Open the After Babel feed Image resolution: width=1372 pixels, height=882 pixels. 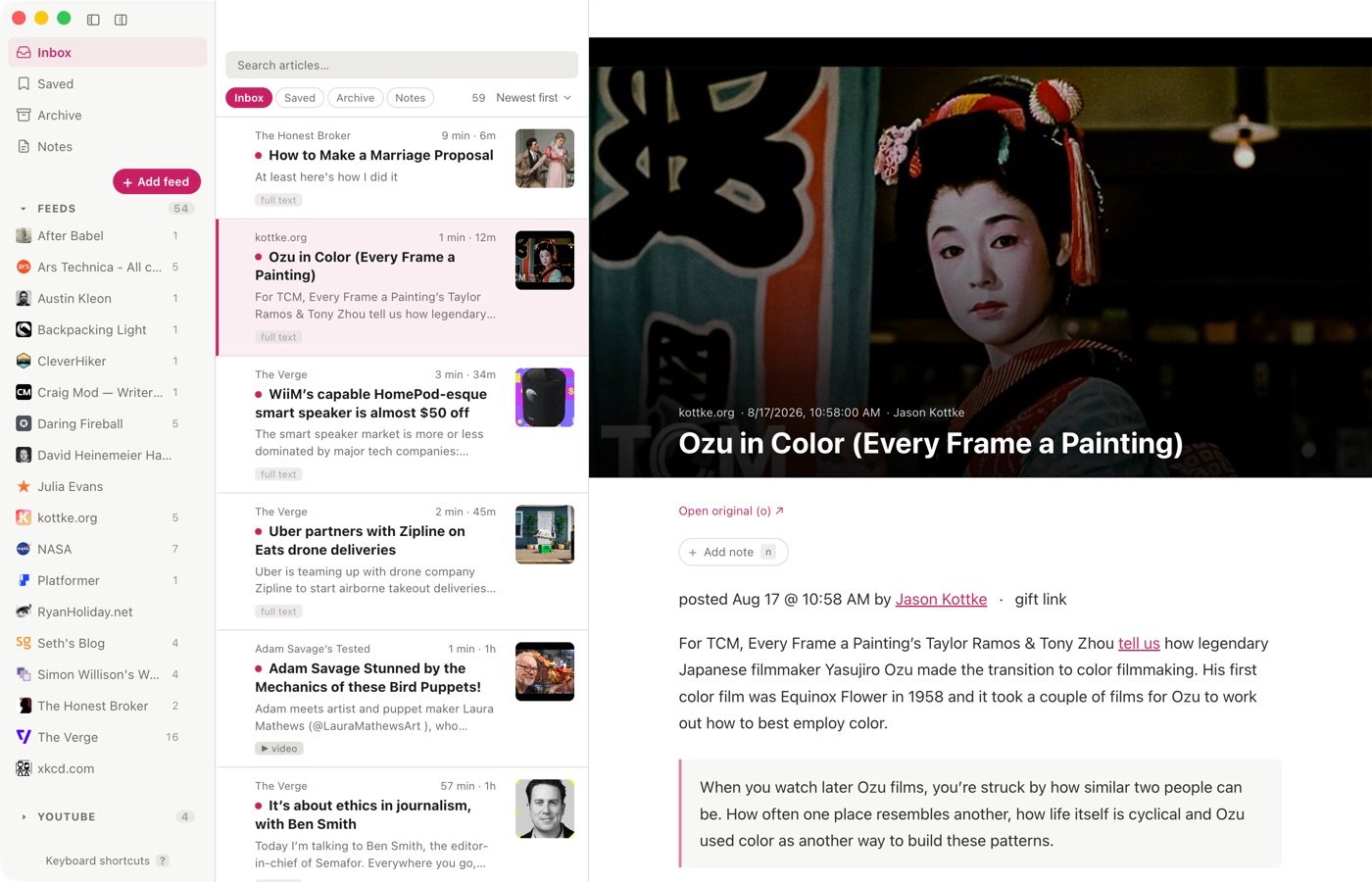[x=108, y=236]
